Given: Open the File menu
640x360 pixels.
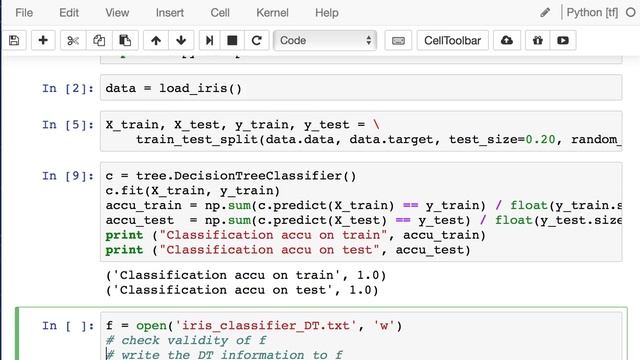Looking at the screenshot, I should click(24, 13).
